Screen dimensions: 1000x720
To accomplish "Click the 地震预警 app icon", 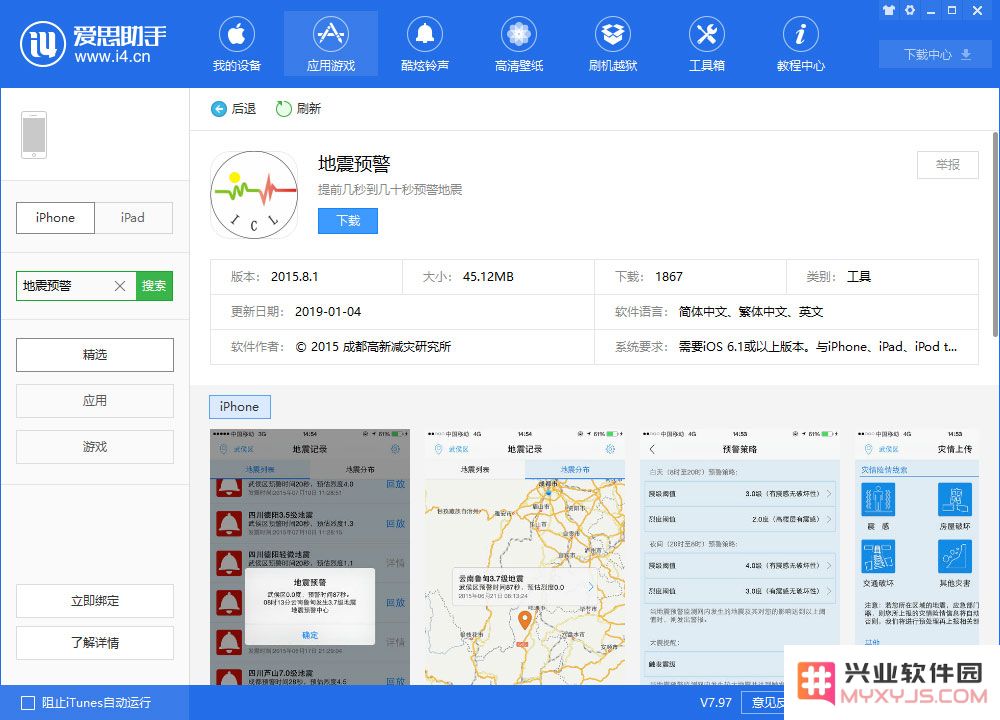I will click(254, 195).
